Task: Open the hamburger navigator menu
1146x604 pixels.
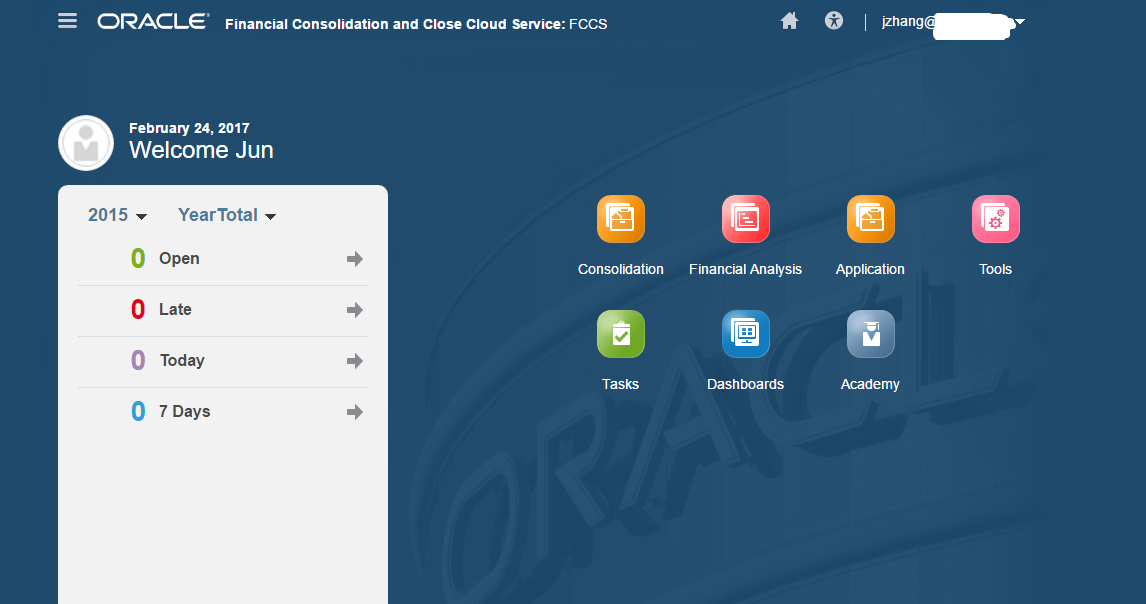Action: click(x=67, y=21)
